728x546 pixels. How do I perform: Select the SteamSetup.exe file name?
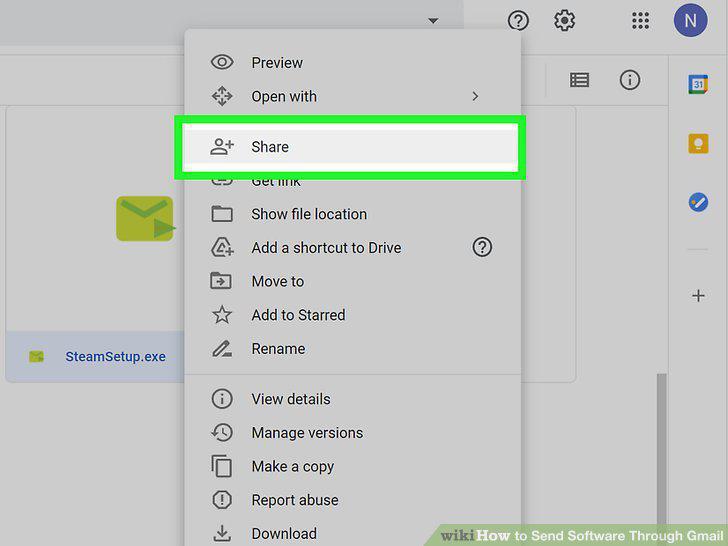click(x=115, y=356)
